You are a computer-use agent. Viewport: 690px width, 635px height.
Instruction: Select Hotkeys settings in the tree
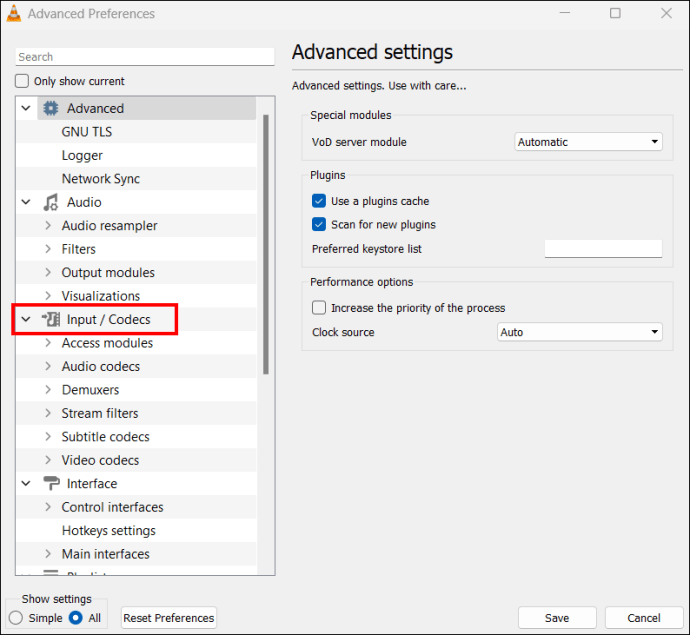click(x=109, y=530)
